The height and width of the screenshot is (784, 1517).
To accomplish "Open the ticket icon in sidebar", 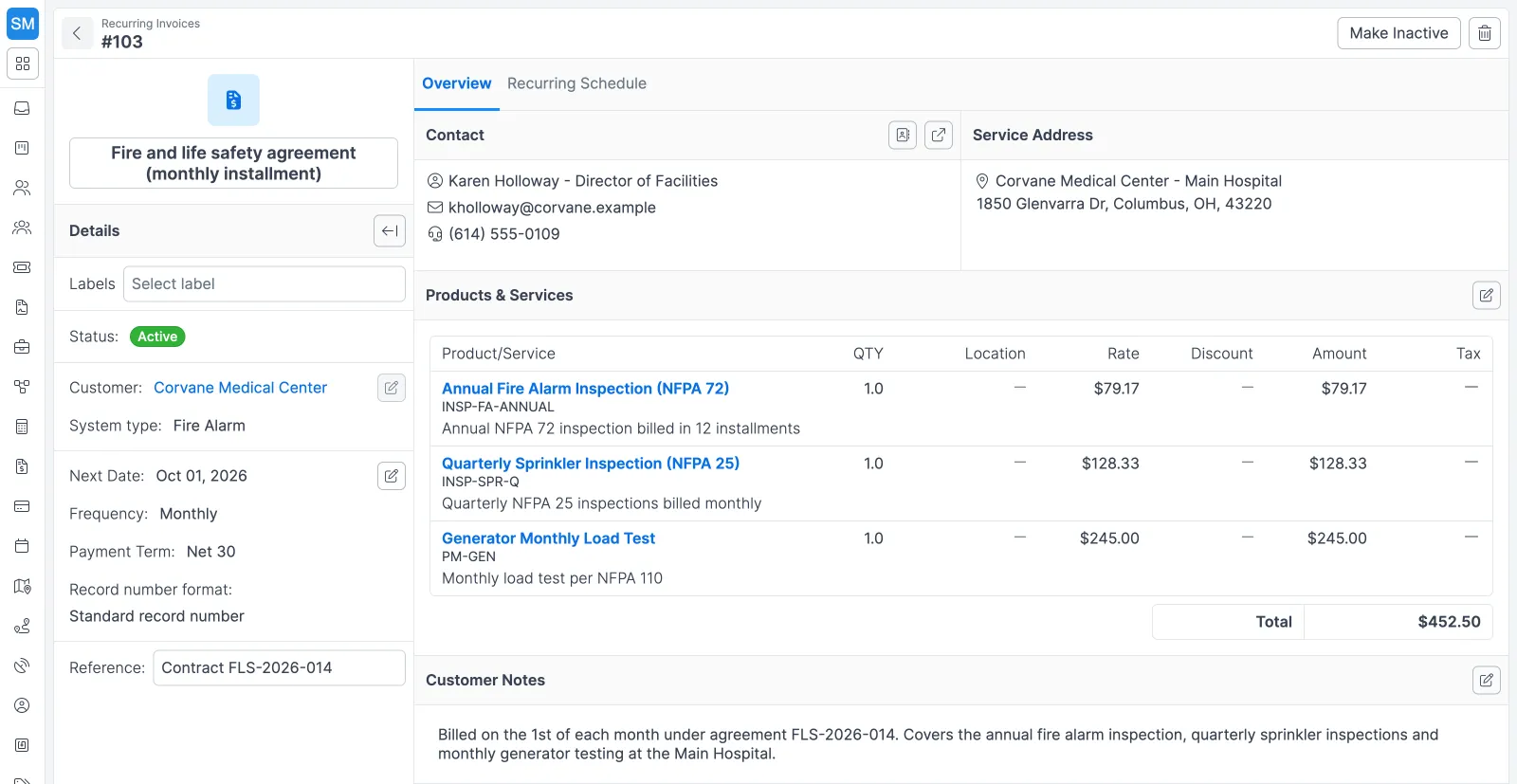I will point(23,267).
